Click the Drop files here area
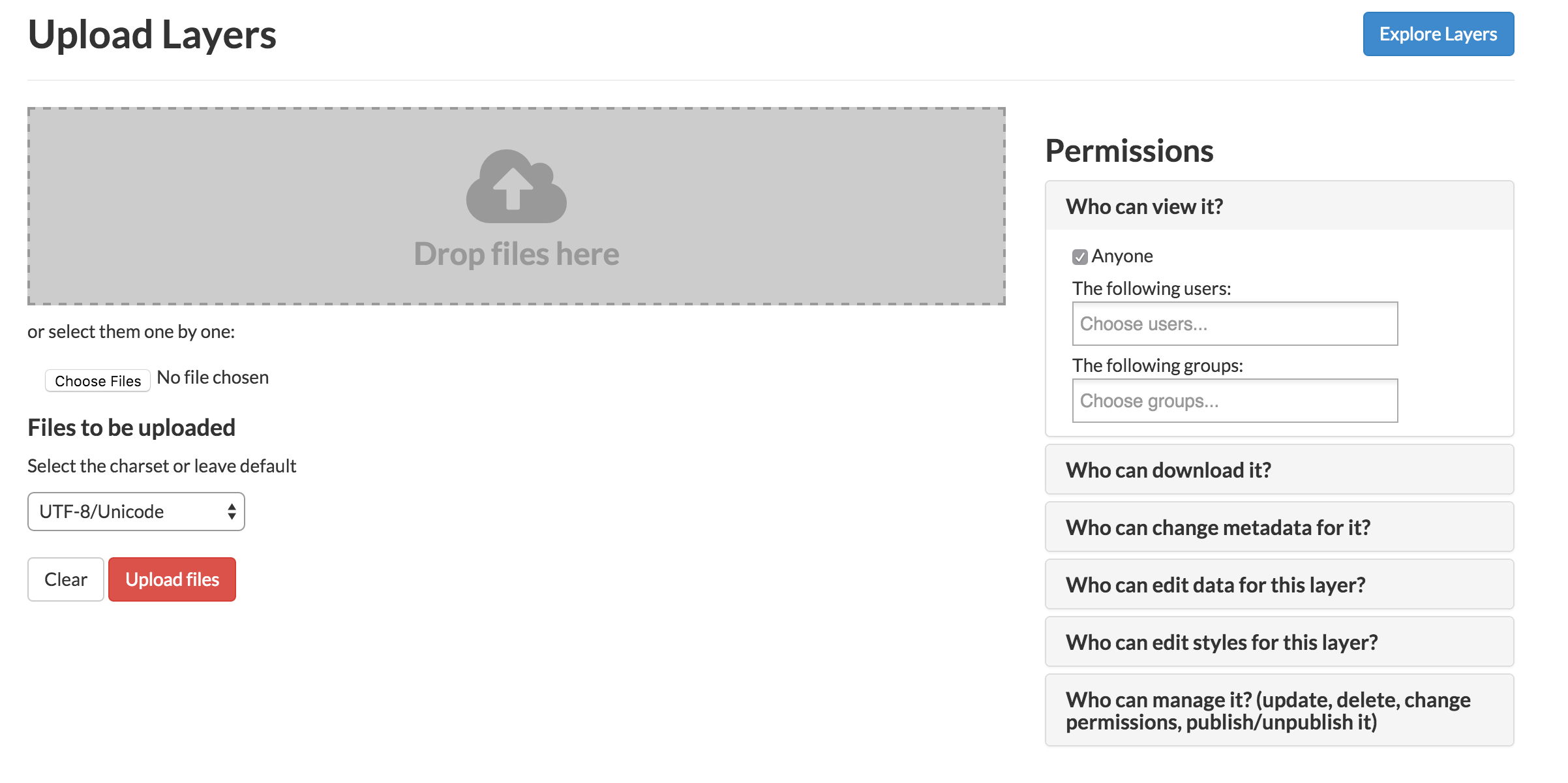Image resolution: width=1568 pixels, height=783 pixels. (516, 206)
